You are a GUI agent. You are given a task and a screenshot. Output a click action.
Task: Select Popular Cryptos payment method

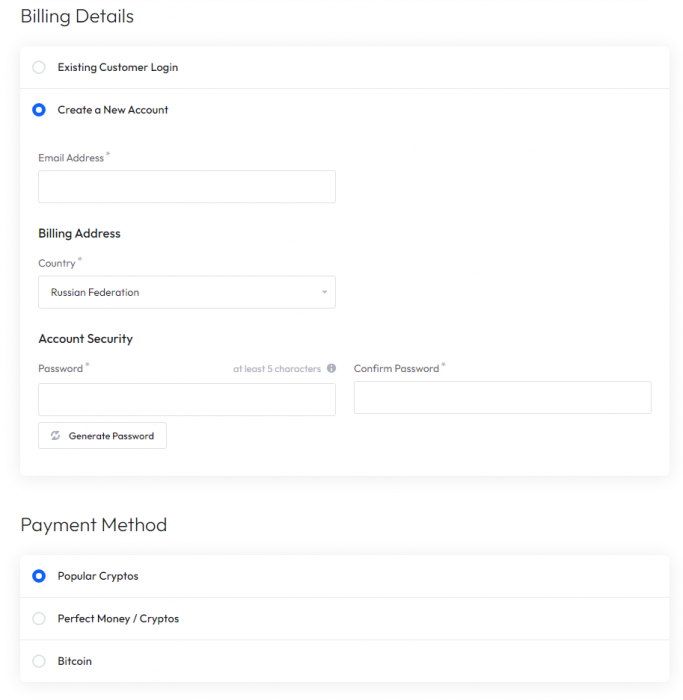[x=39, y=576]
